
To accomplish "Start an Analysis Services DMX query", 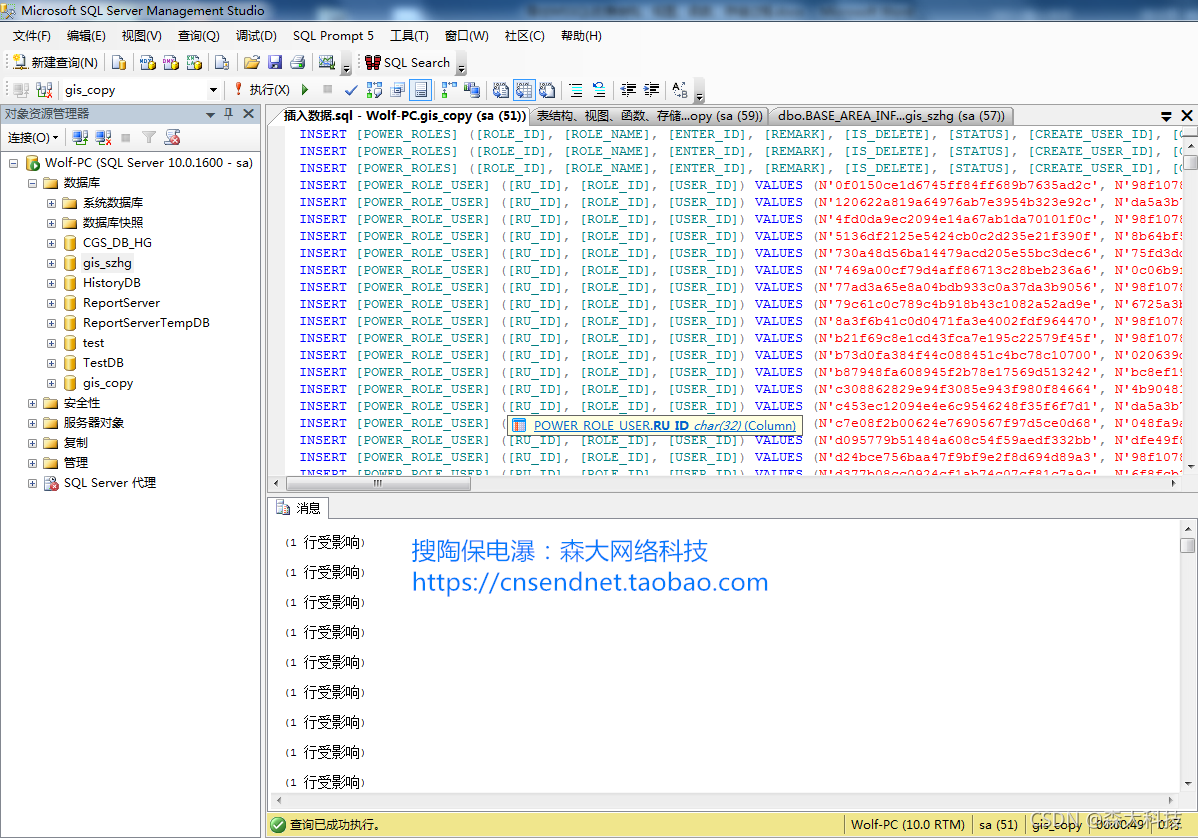I will [x=171, y=63].
